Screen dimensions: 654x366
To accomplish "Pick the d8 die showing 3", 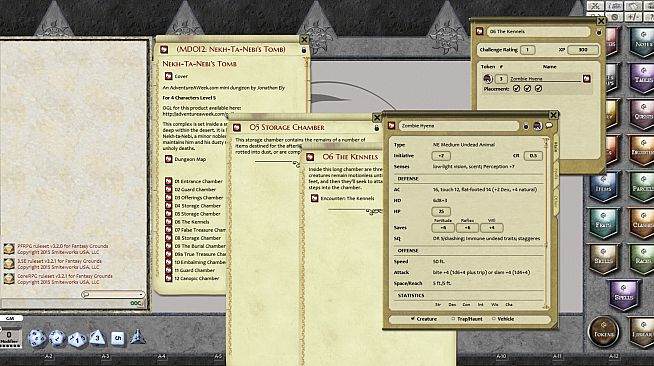I will tap(97, 337).
